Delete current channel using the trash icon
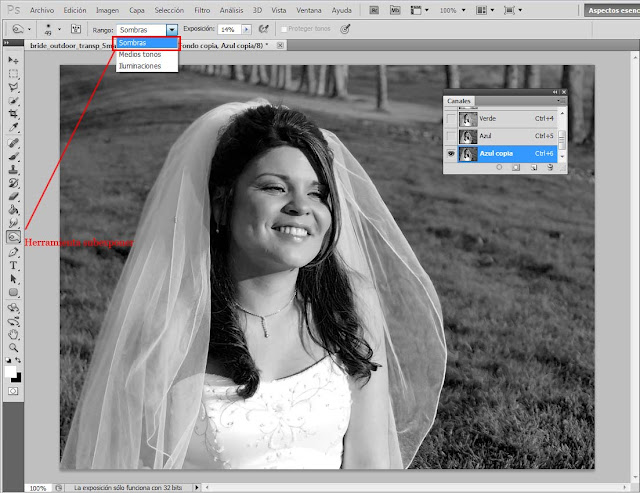640x493 pixels. (550, 167)
